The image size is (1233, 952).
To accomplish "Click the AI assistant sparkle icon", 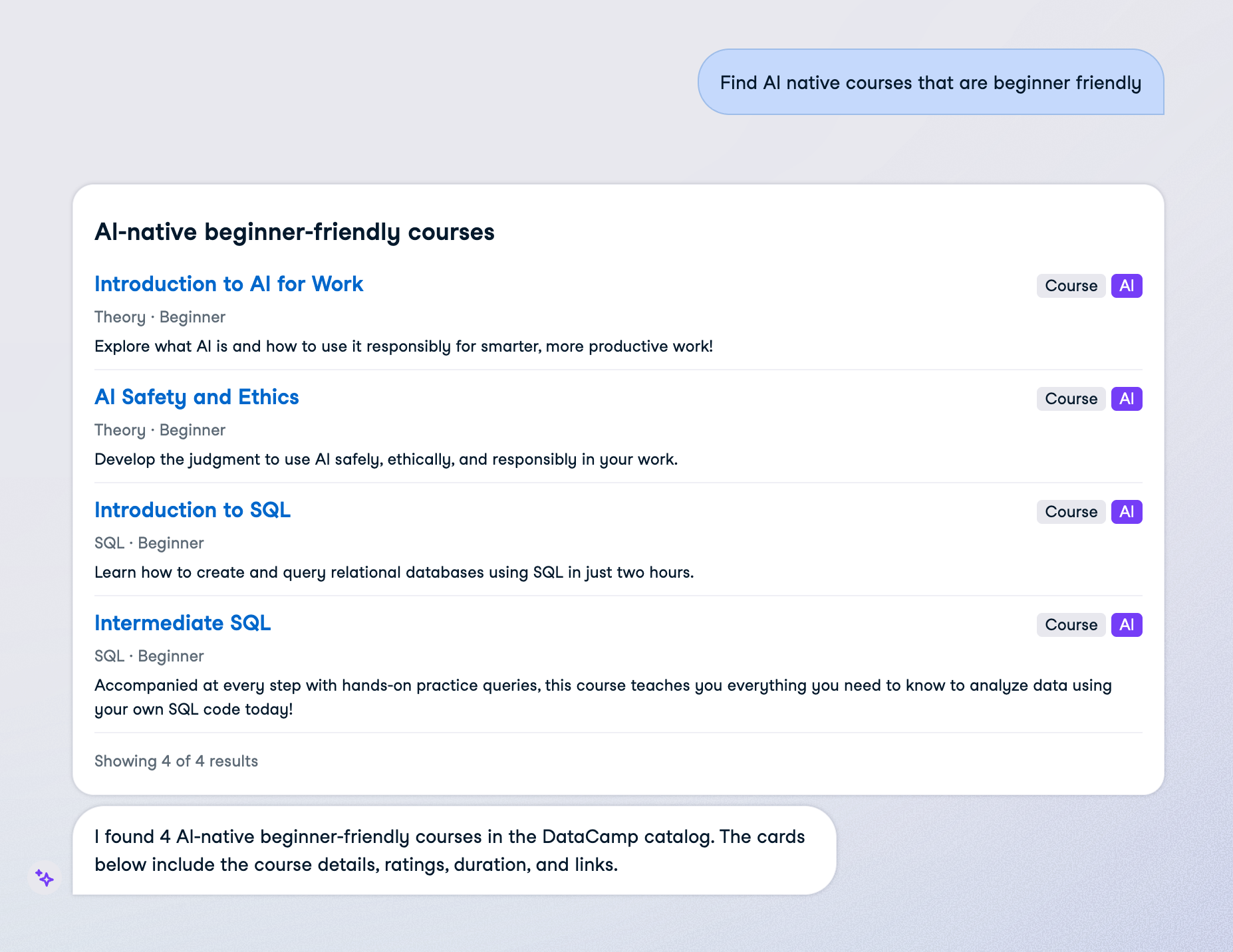I will (45, 878).
